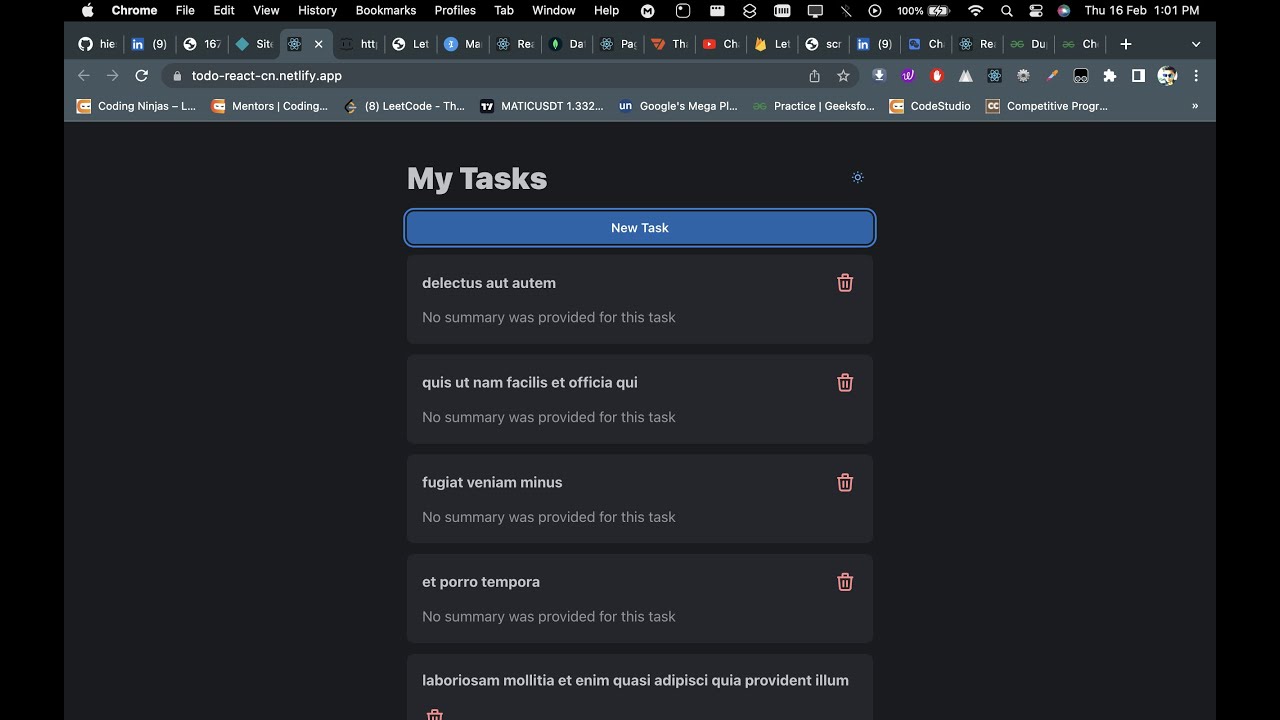
Task: Open the gear extension icon in the toolbar
Action: tap(1023, 76)
